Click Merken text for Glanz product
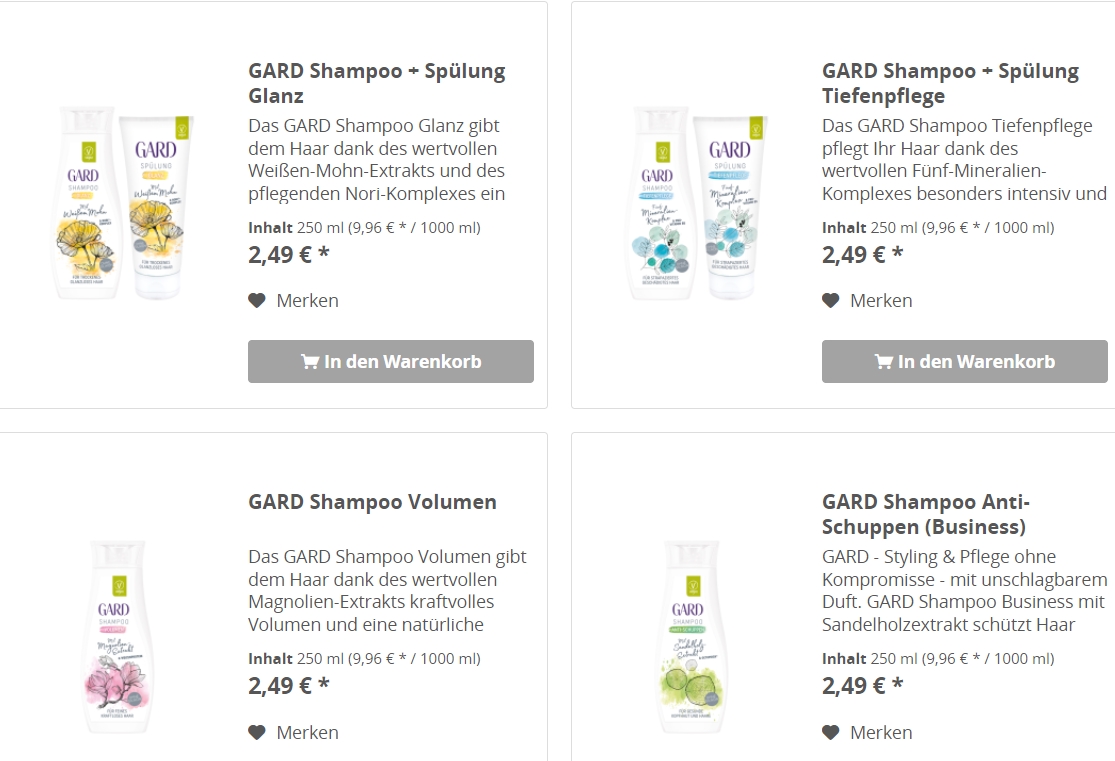This screenshot has width=1115, height=761. 307,300
